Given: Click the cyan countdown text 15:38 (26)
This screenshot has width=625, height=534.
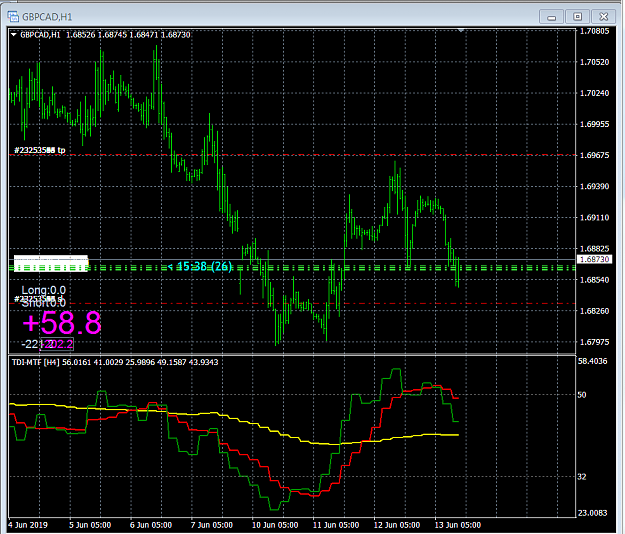Looking at the screenshot, I should 200,266.
